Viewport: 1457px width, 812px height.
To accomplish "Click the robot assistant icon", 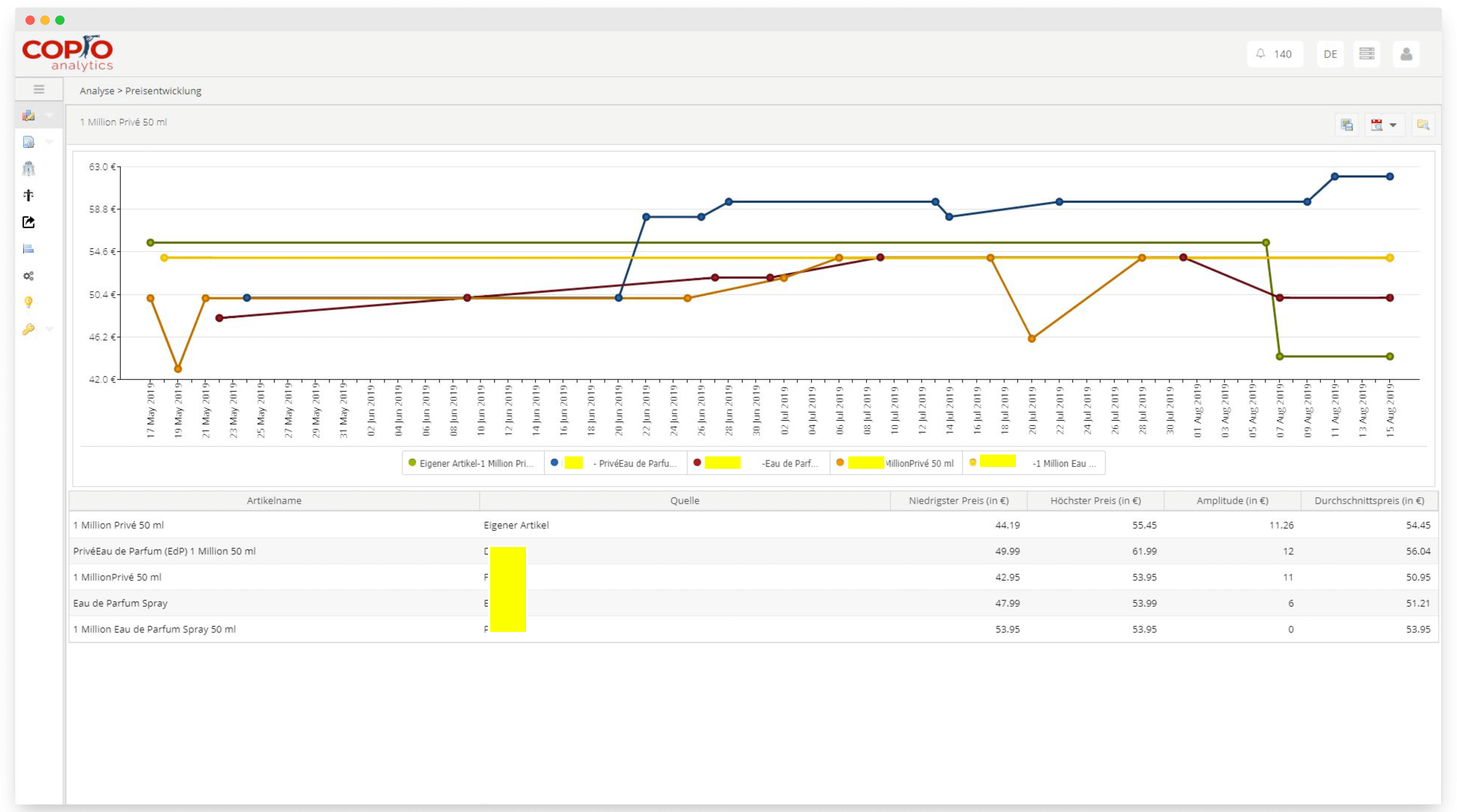I will pos(28,168).
